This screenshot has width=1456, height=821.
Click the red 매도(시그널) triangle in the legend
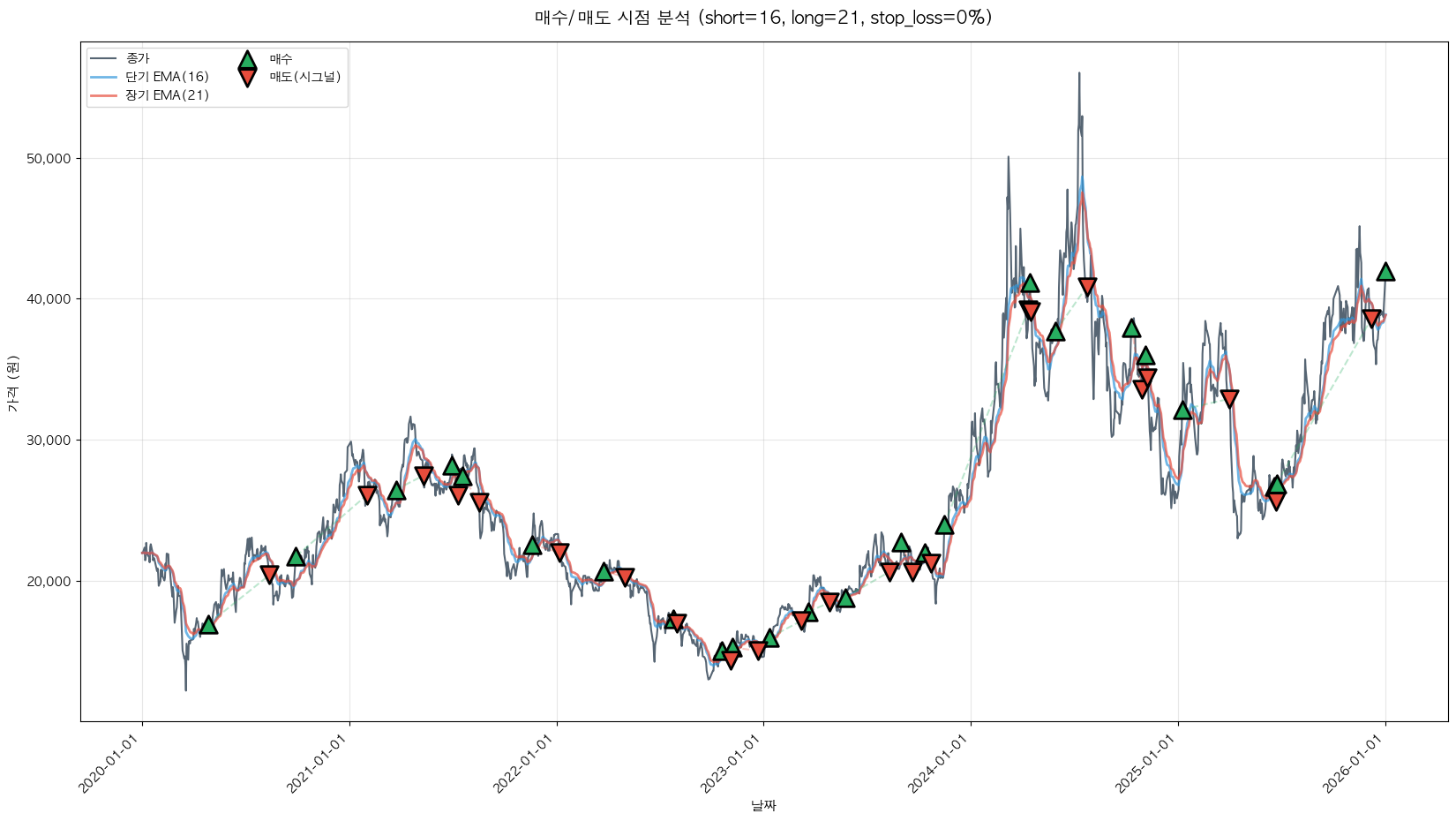pyautogui.click(x=247, y=77)
